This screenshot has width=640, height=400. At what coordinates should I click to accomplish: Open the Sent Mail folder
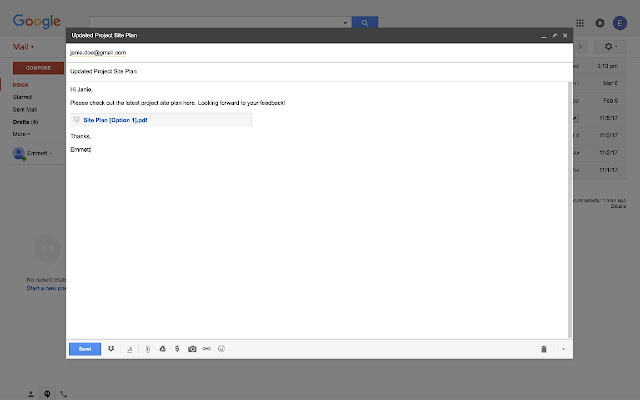coord(24,109)
